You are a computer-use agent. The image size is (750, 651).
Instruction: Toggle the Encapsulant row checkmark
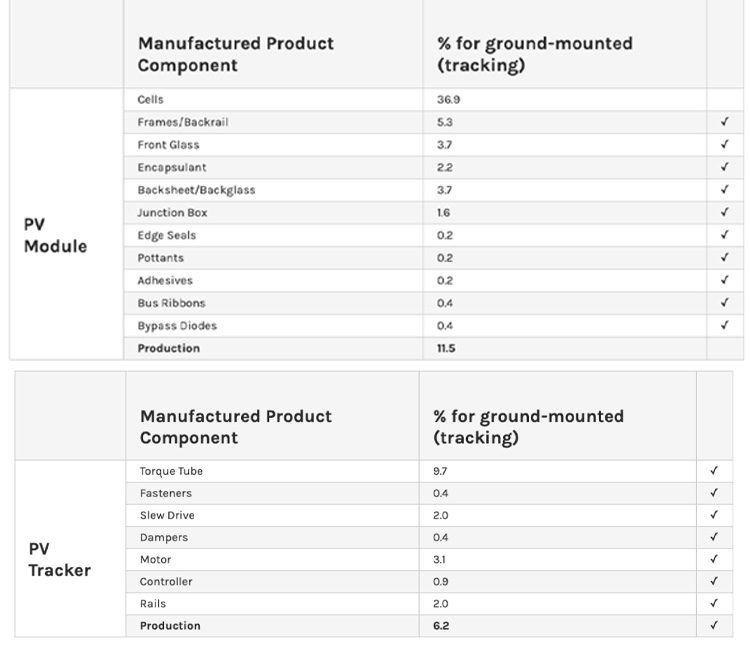point(725,167)
